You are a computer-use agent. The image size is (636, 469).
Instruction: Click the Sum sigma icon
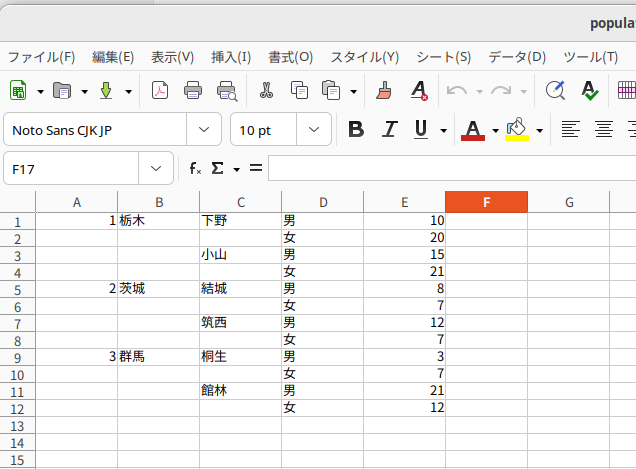[x=217, y=168]
